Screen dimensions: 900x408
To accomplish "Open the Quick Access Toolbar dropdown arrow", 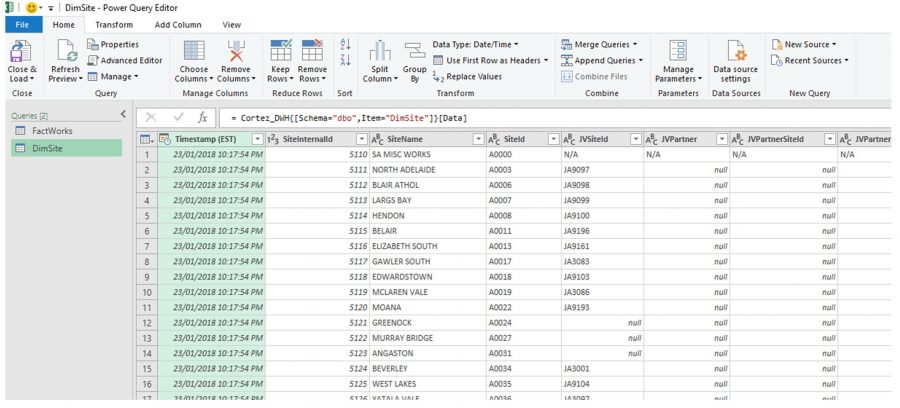I will 50,8.
